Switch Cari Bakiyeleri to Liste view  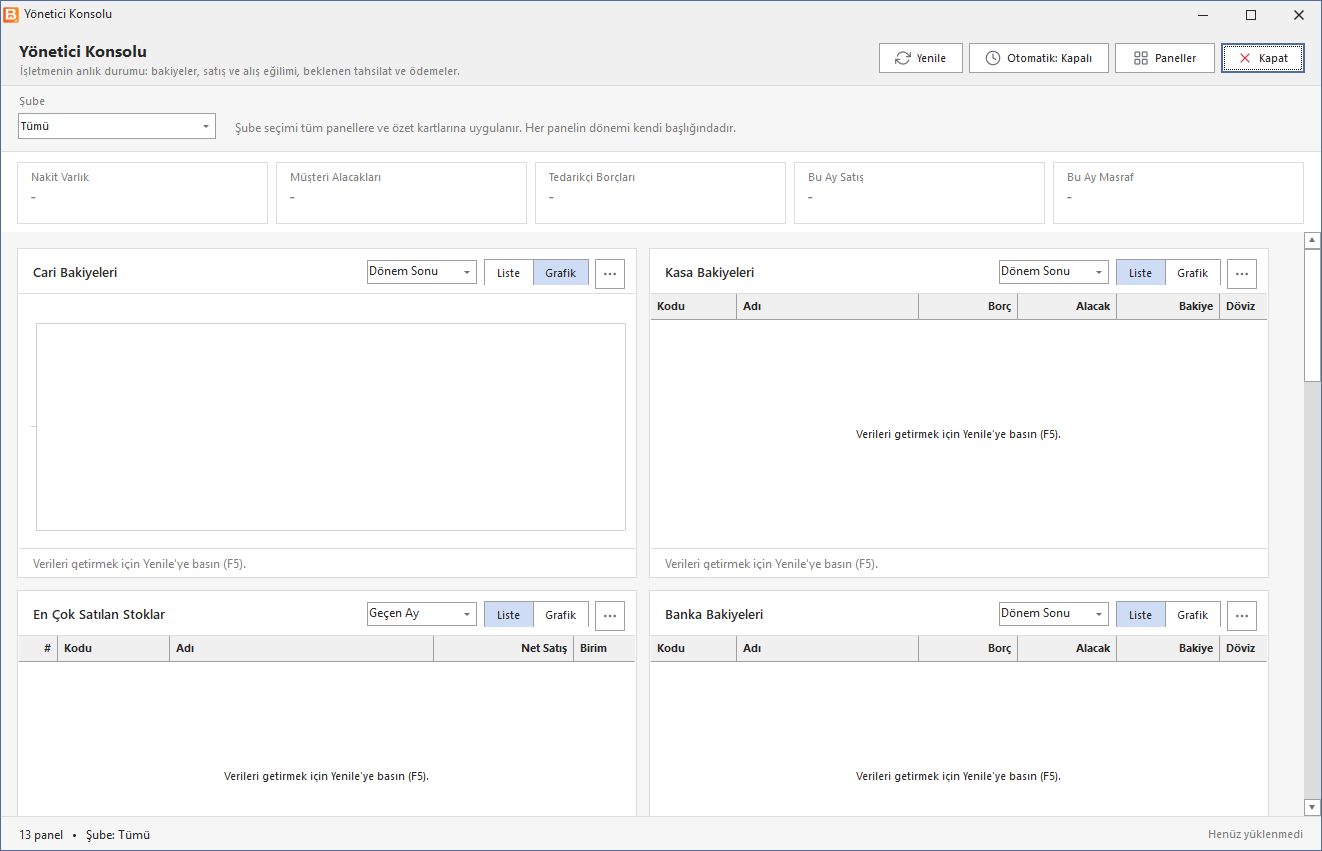point(509,273)
